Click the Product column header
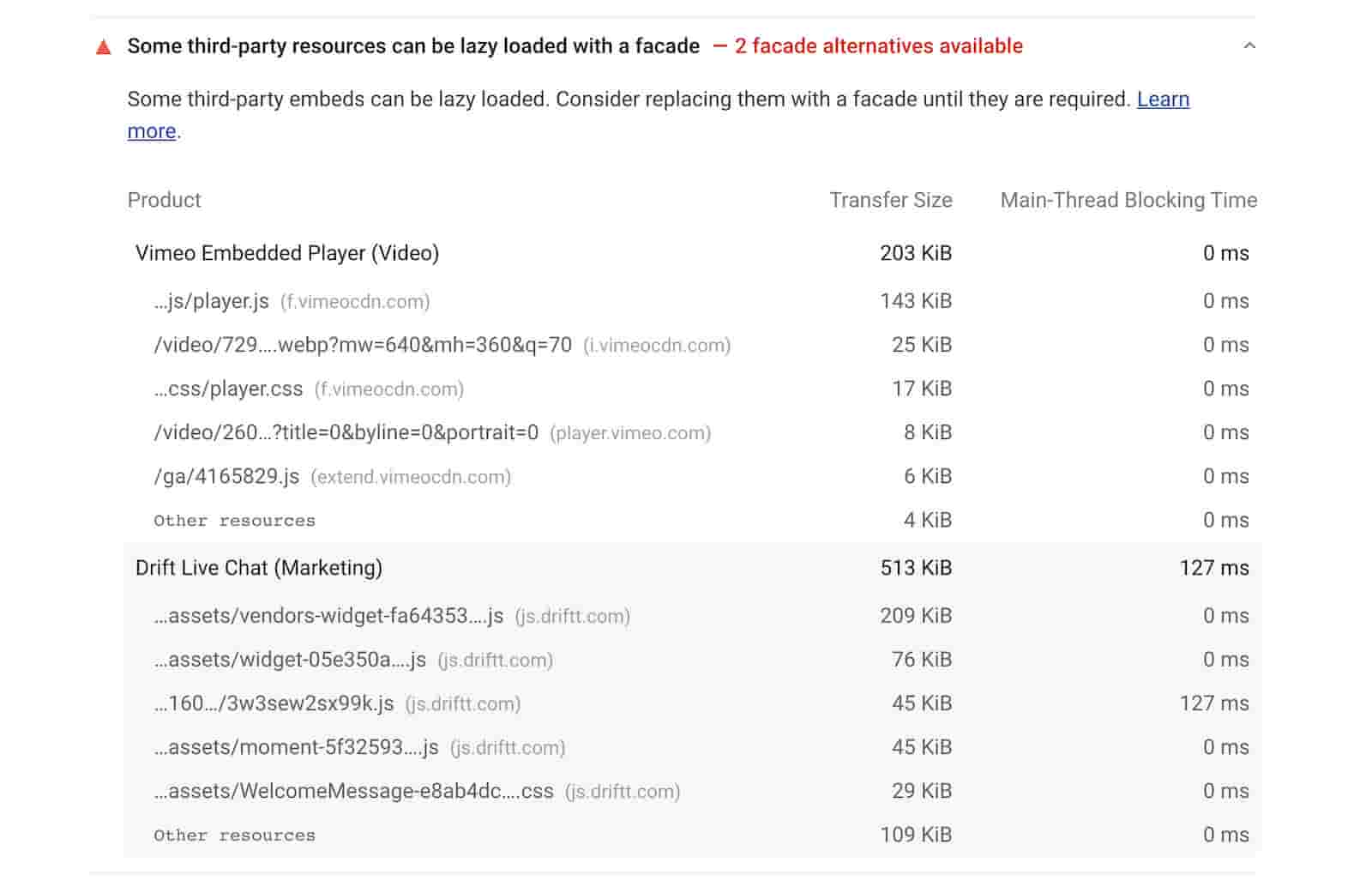This screenshot has width=1372, height=887. coord(164,200)
